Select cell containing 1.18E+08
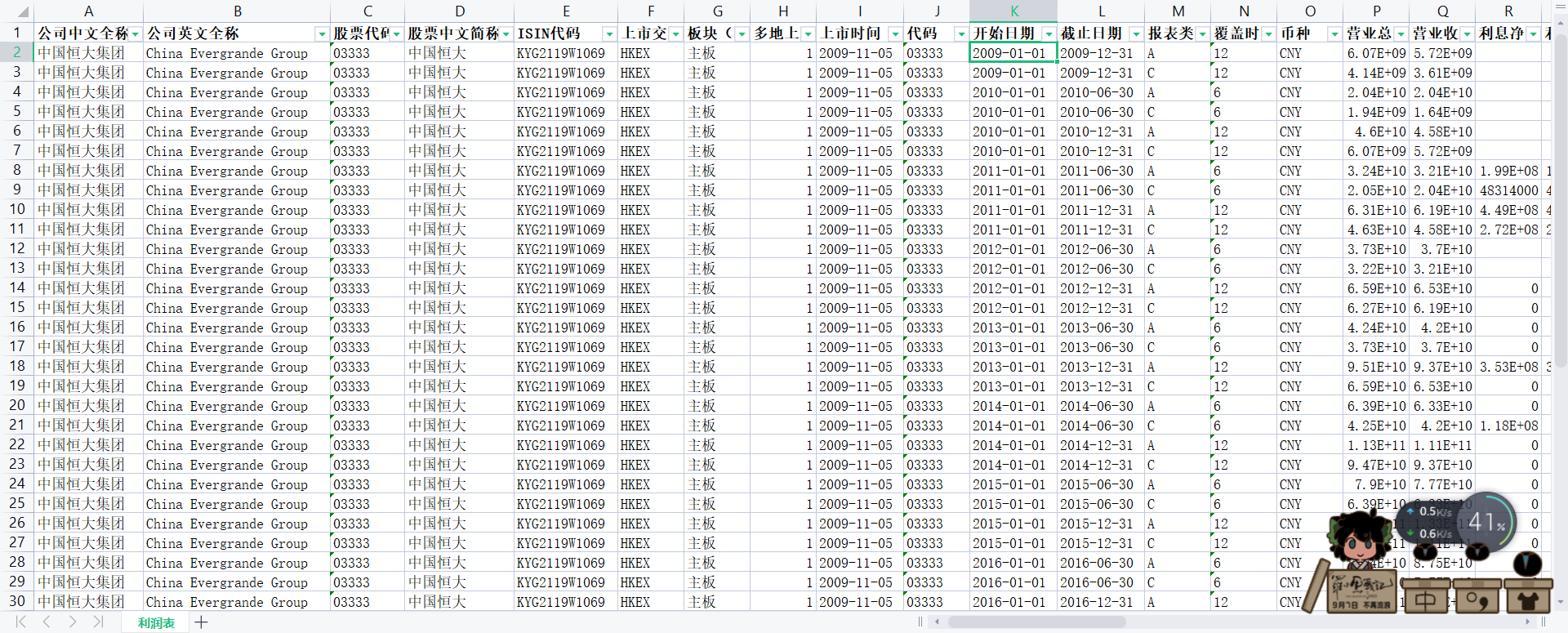1568x633 pixels. coord(1508,426)
